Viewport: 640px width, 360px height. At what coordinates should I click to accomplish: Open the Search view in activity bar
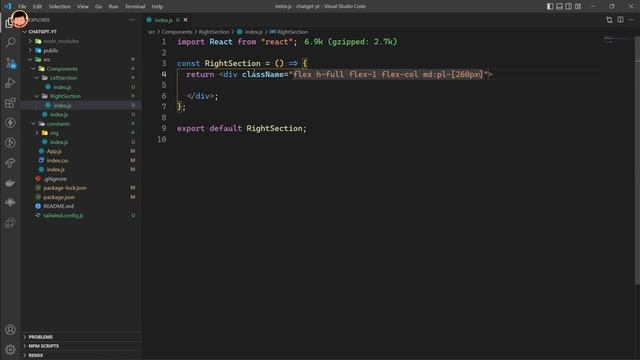[11, 42]
